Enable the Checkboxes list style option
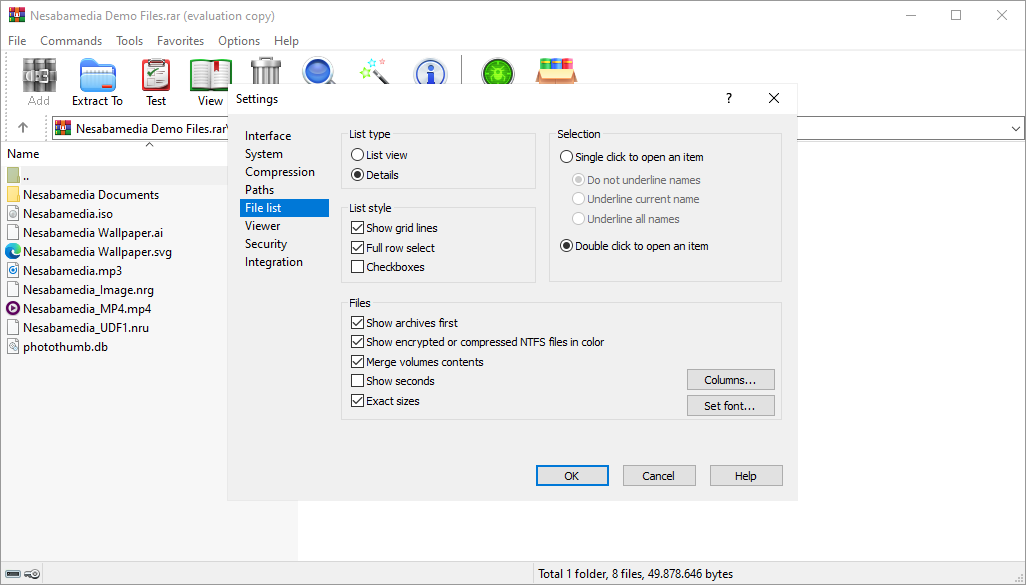The width and height of the screenshot is (1026, 585). coord(358,267)
